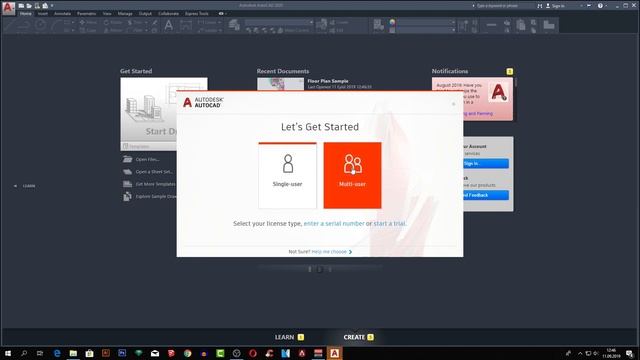Show hidden system tray icons chevron
Viewport: 640px width, 360px height.
(580, 353)
